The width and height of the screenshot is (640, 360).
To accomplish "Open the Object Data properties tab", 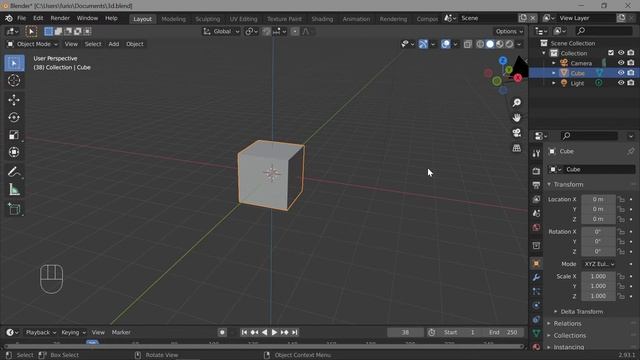I will [x=536, y=333].
